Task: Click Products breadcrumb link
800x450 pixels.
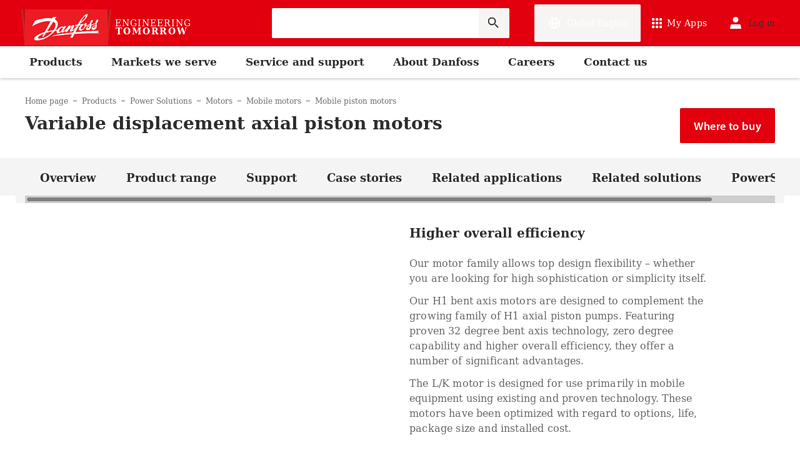Action: [x=99, y=101]
